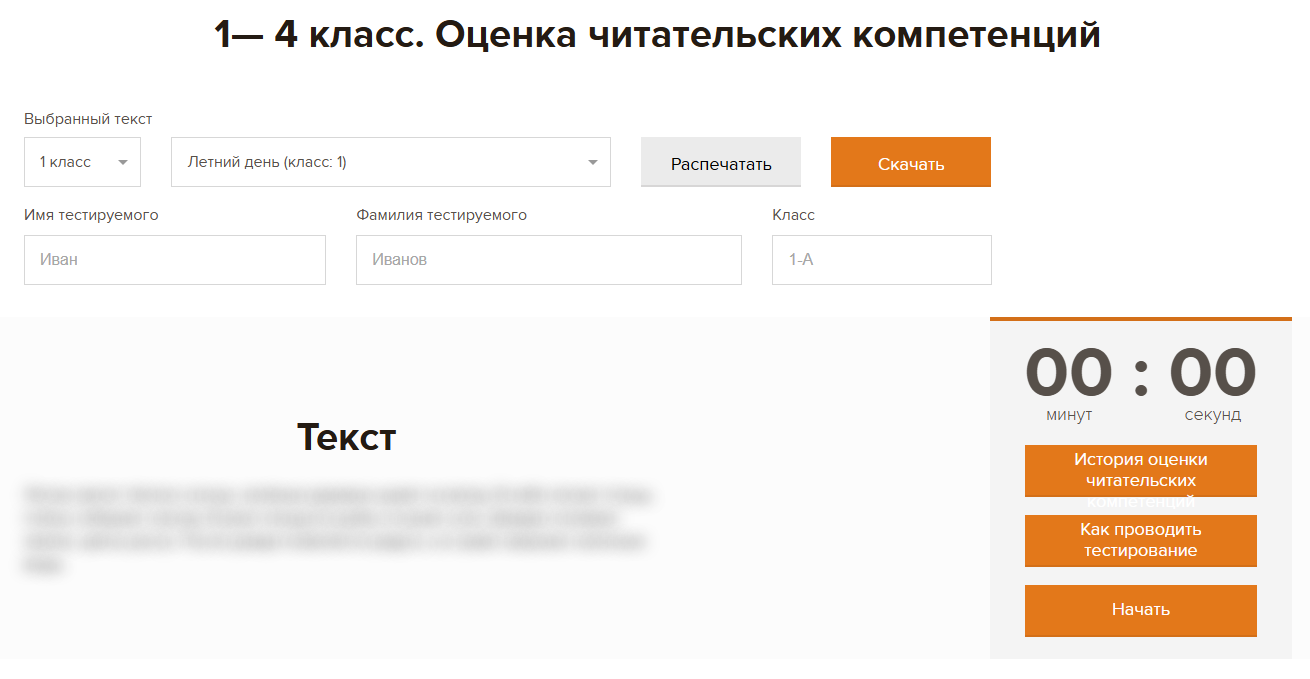
Task: Click the "Имя тестируемого" label
Action: click(91, 215)
